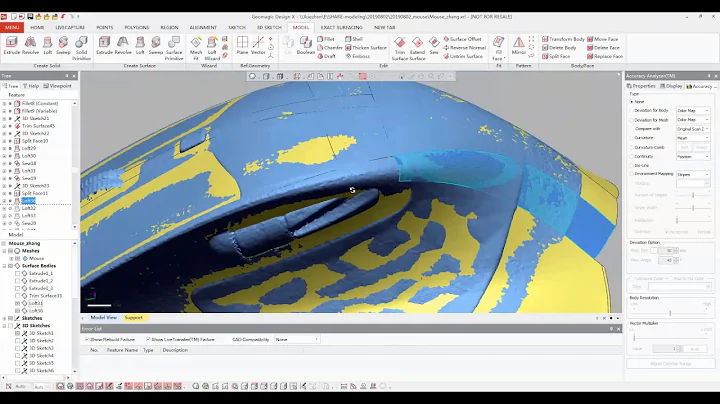This screenshot has height=404, width=720.
Task: Open the Boolean tool
Action: 306,46
